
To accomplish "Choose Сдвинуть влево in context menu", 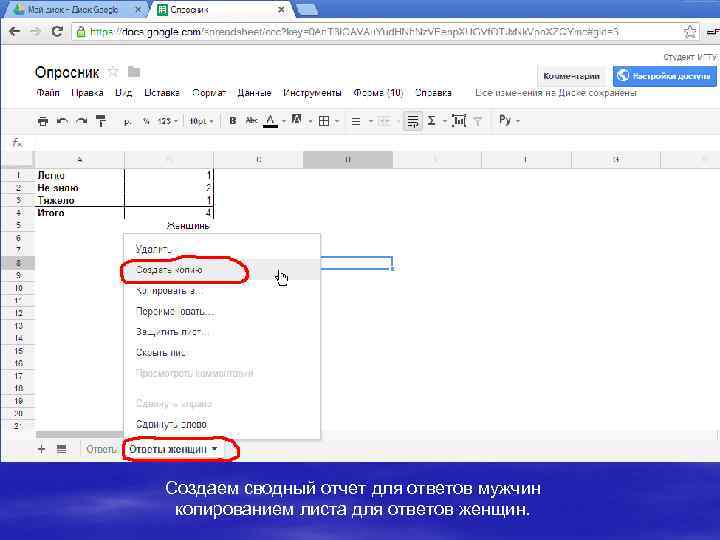I will [x=222, y=424].
